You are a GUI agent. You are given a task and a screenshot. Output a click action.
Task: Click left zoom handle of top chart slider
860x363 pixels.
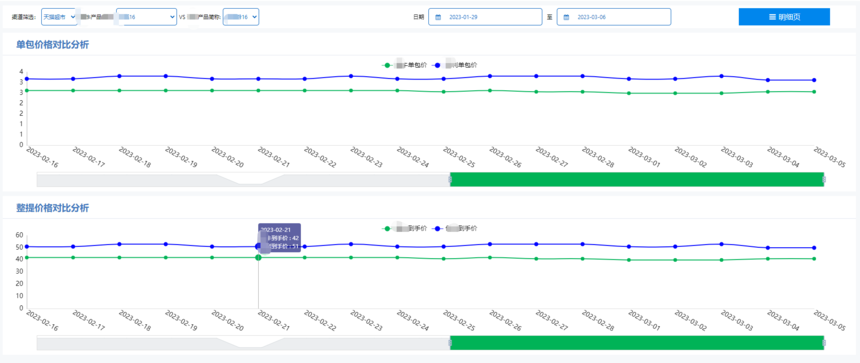pyautogui.click(x=450, y=179)
